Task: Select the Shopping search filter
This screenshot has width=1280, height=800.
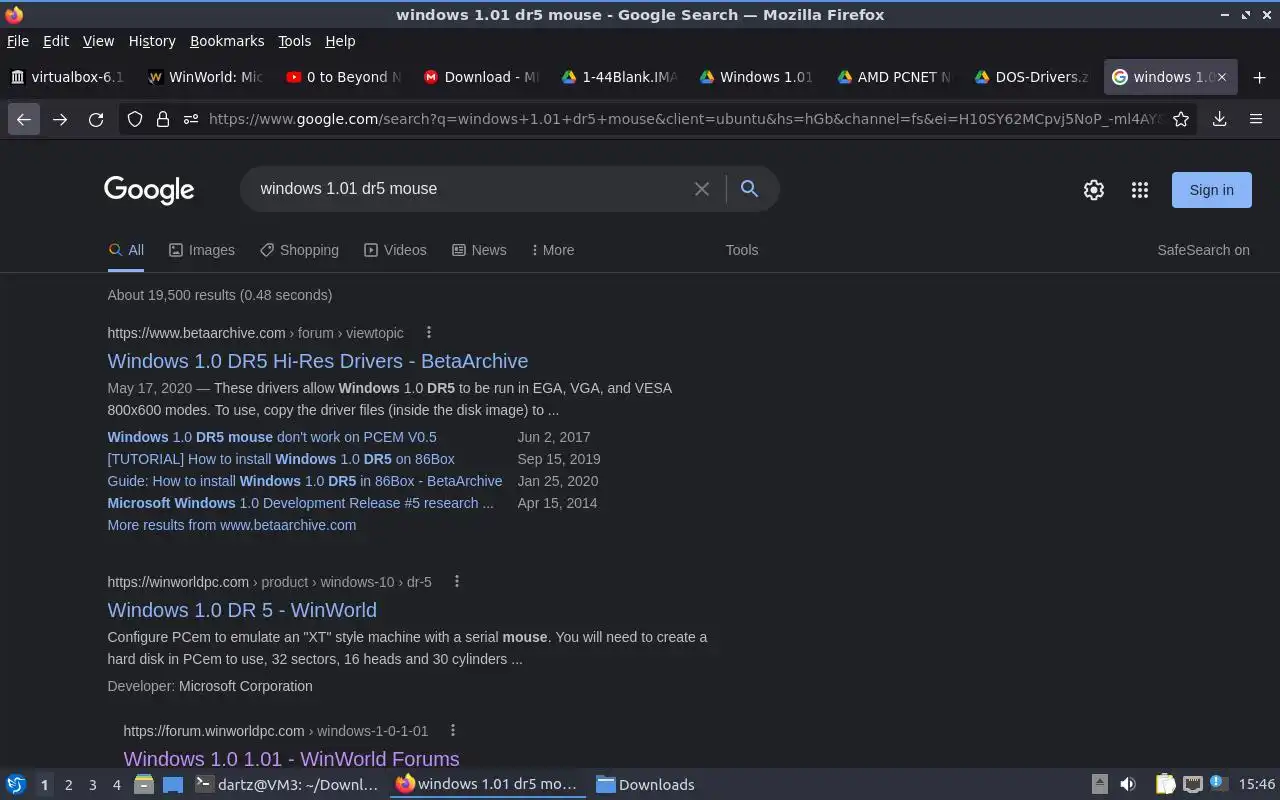Action: point(299,250)
